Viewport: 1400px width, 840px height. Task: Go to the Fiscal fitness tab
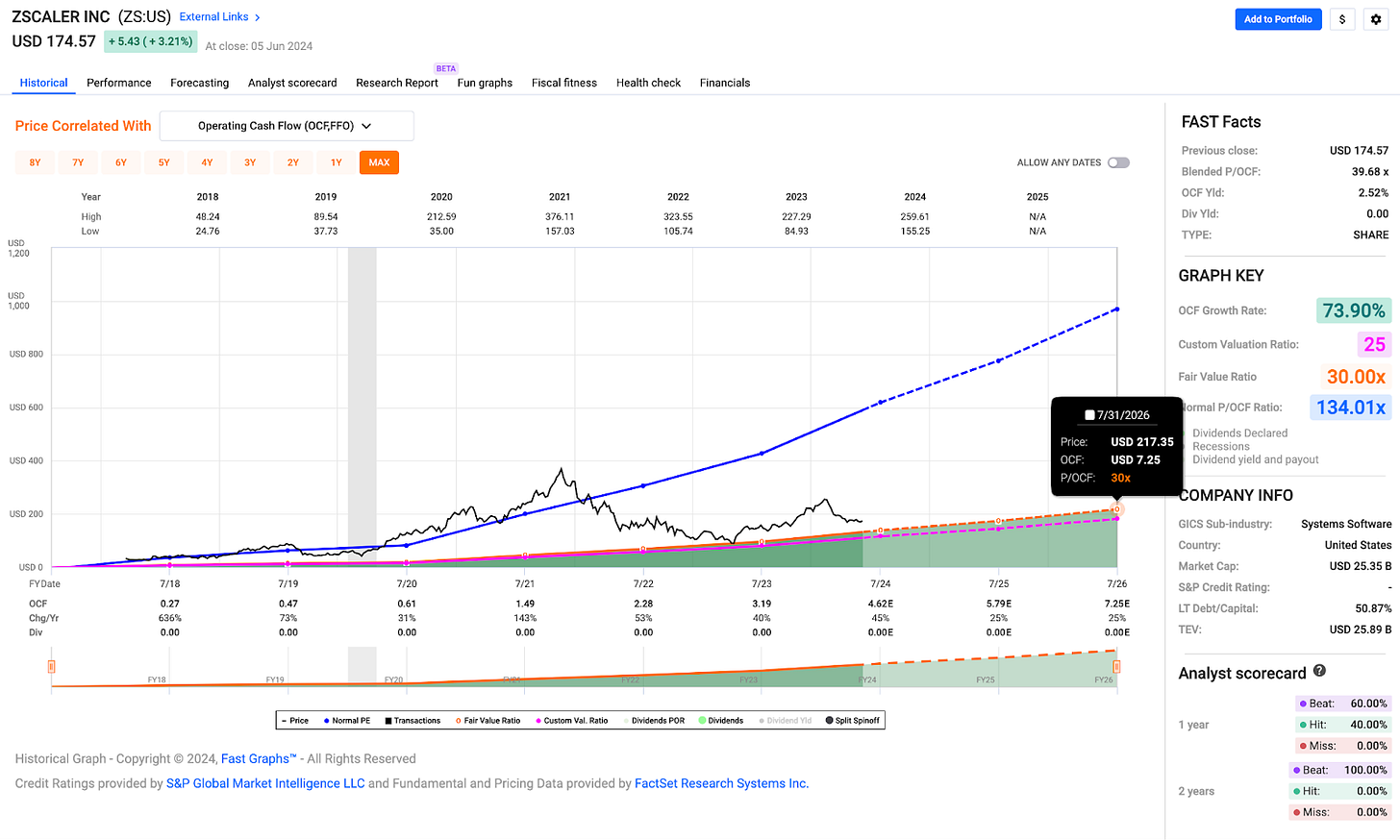pos(564,83)
